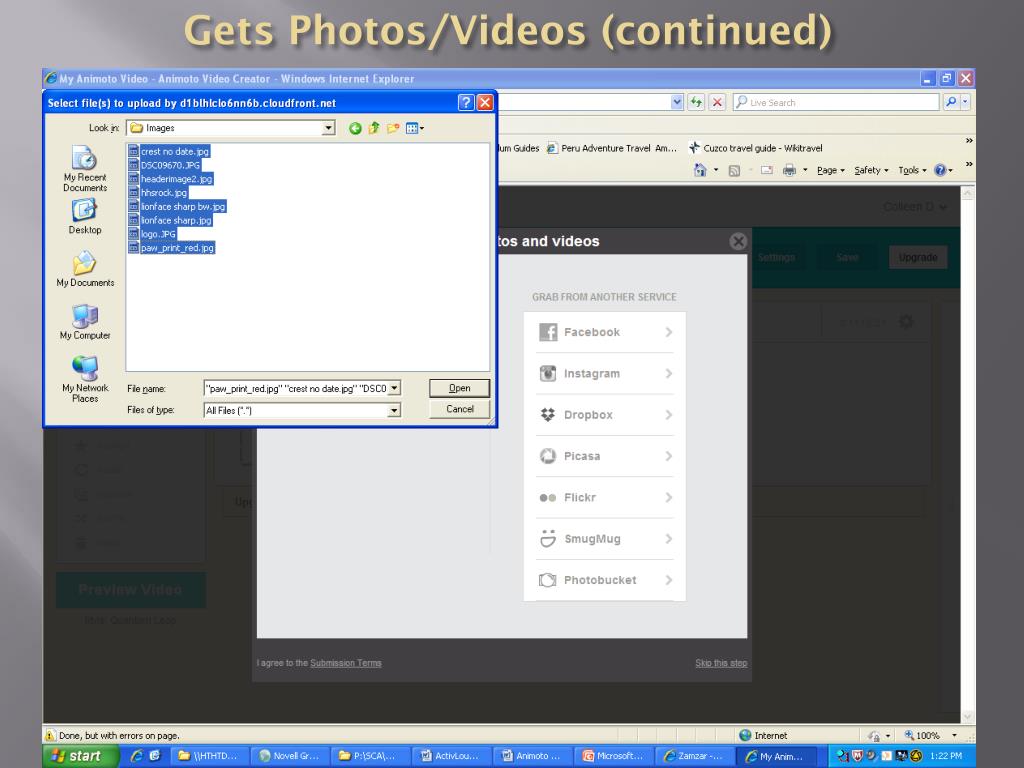Choose Flickr as photo source
The image size is (1024, 768).
(605, 497)
